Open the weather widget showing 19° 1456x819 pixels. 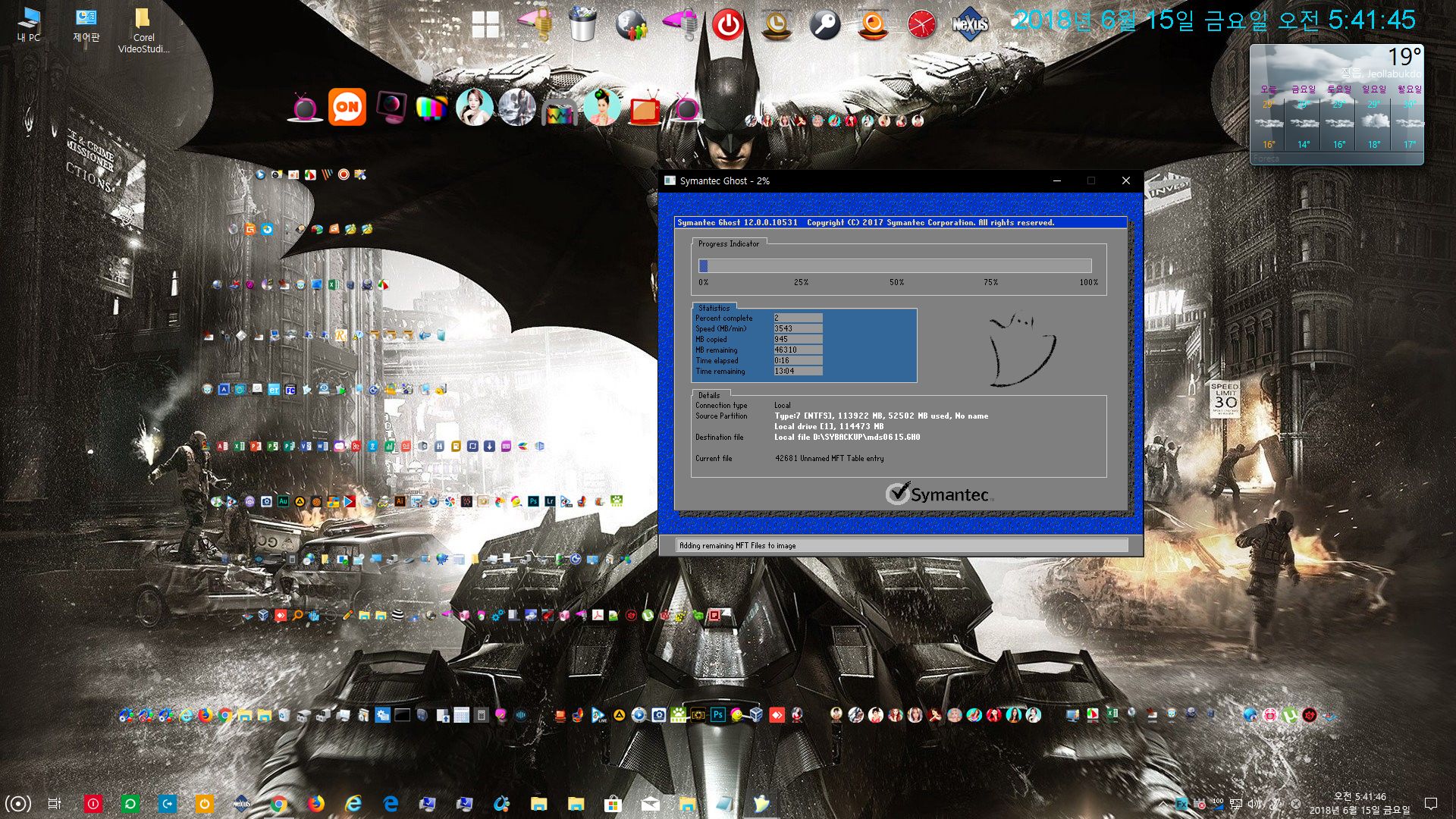tap(1336, 104)
